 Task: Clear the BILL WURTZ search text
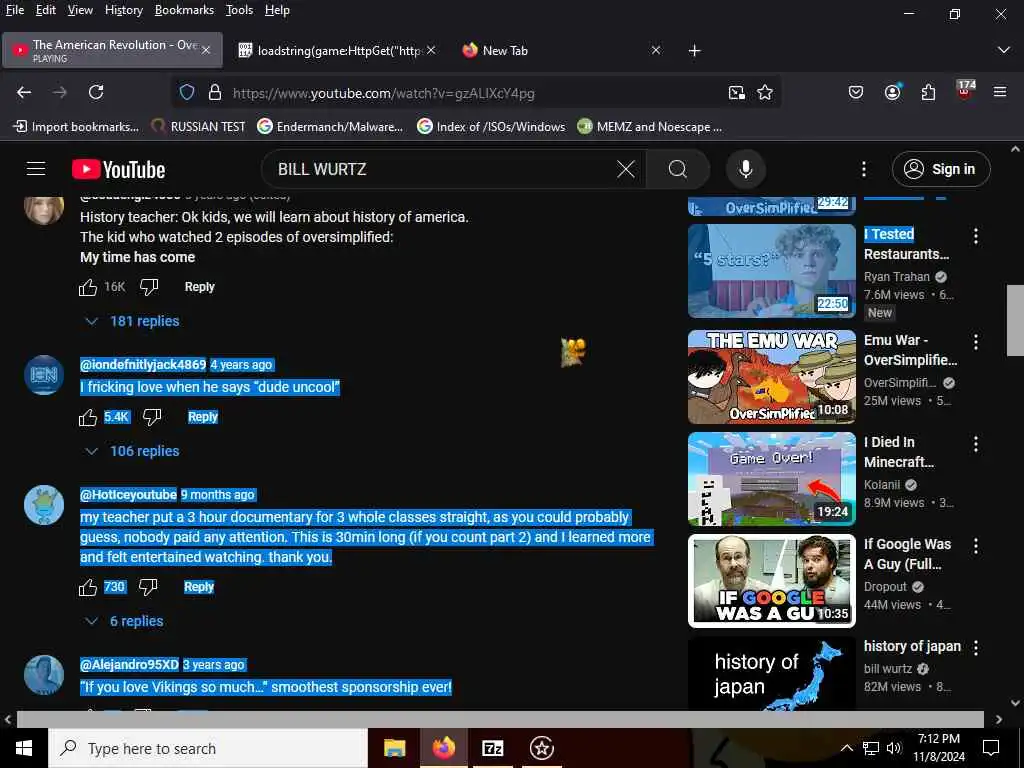pyautogui.click(x=626, y=169)
